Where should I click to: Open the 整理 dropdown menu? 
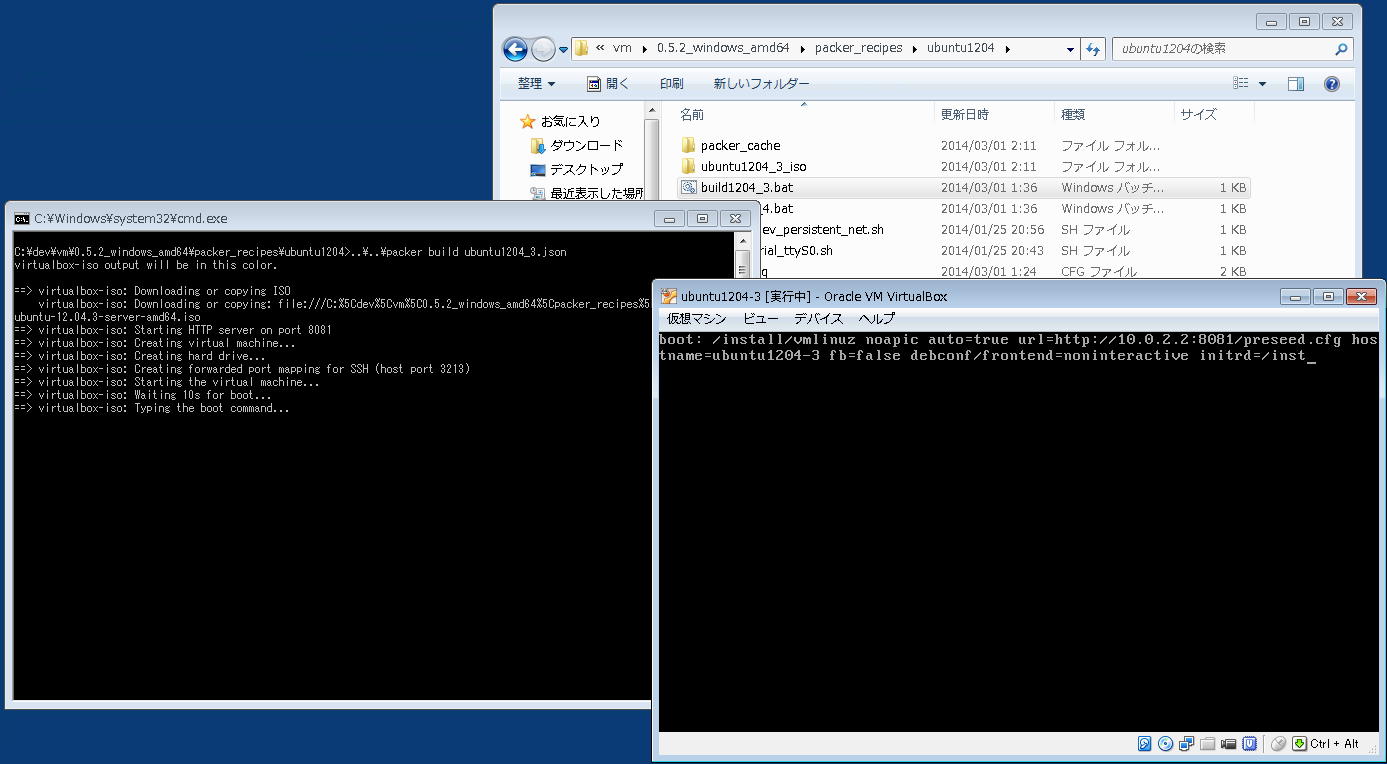click(537, 84)
